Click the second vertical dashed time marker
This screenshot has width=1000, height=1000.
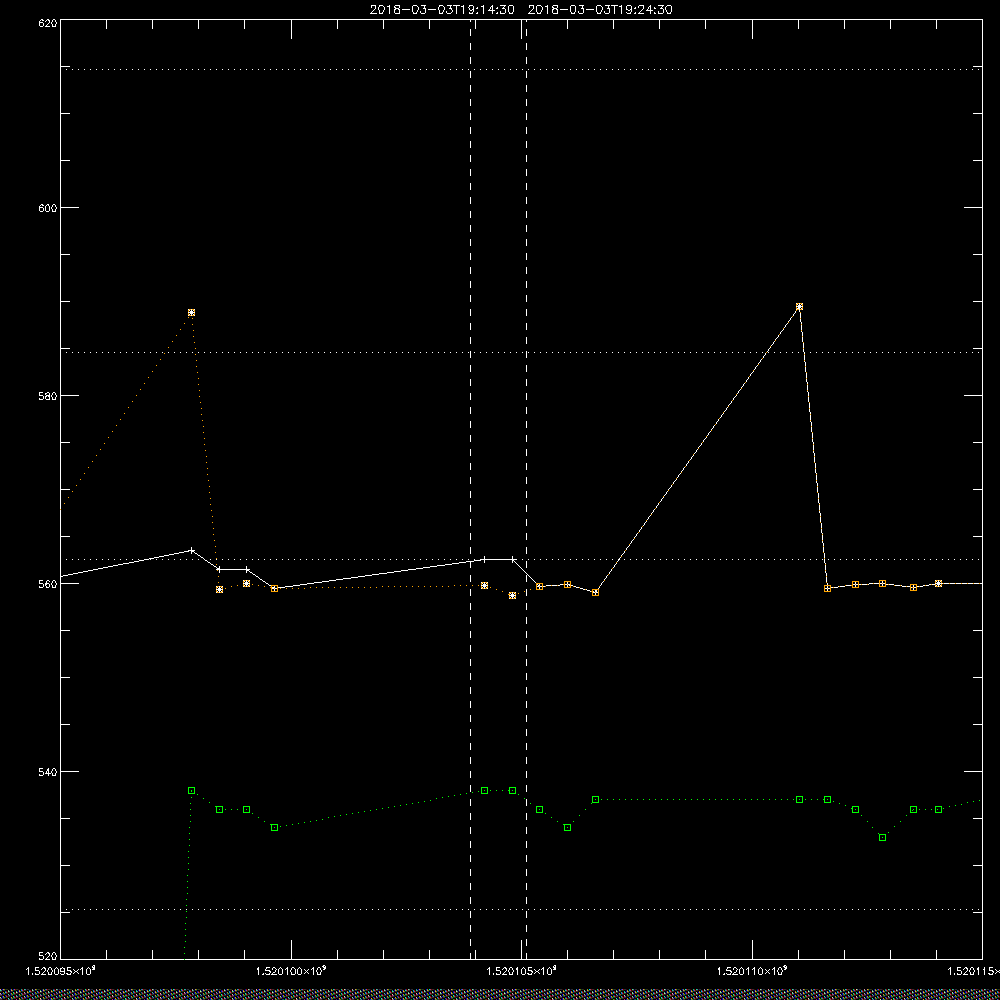click(526, 488)
